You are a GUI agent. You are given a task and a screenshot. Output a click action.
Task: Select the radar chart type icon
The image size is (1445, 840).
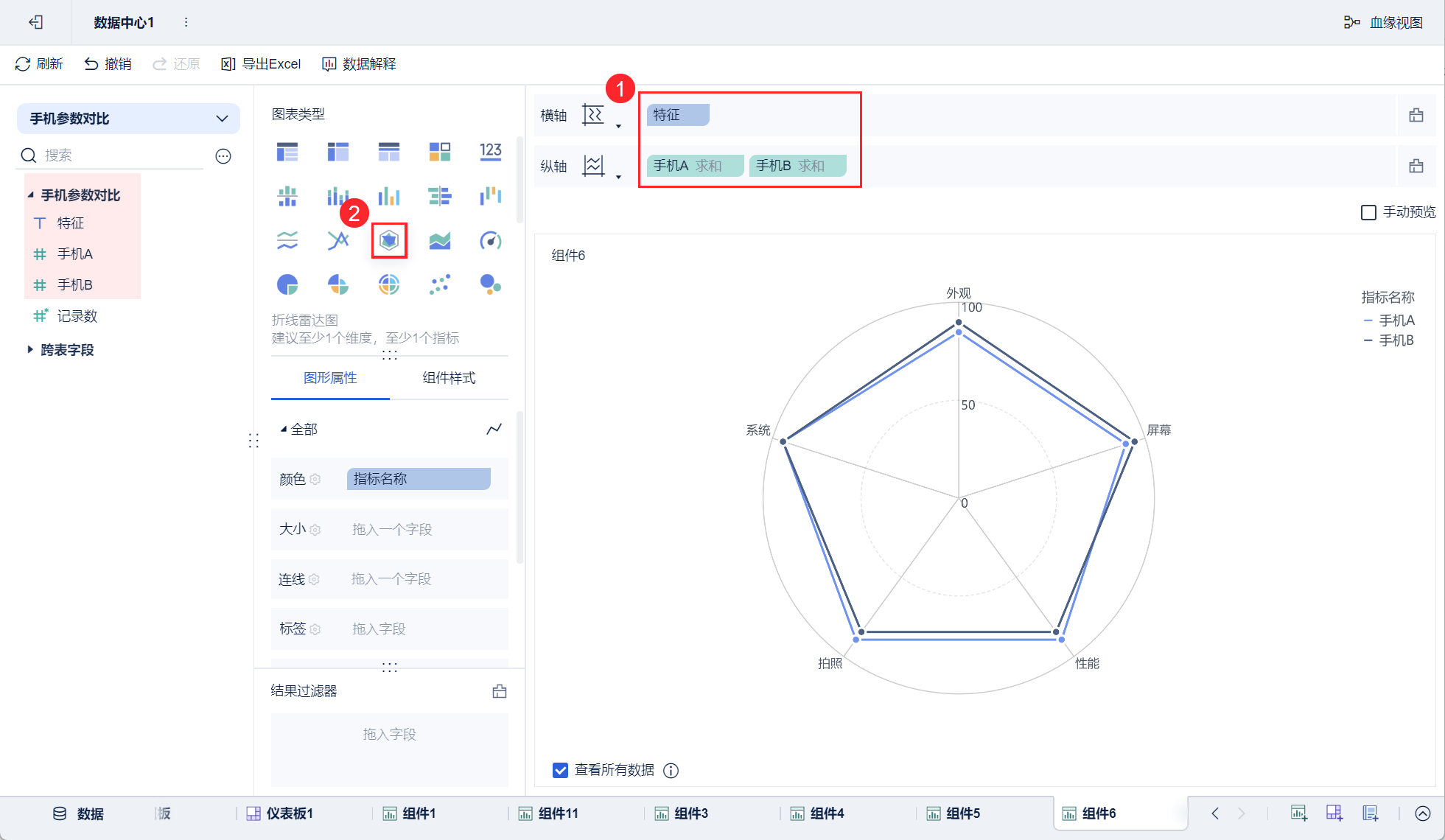pos(389,240)
